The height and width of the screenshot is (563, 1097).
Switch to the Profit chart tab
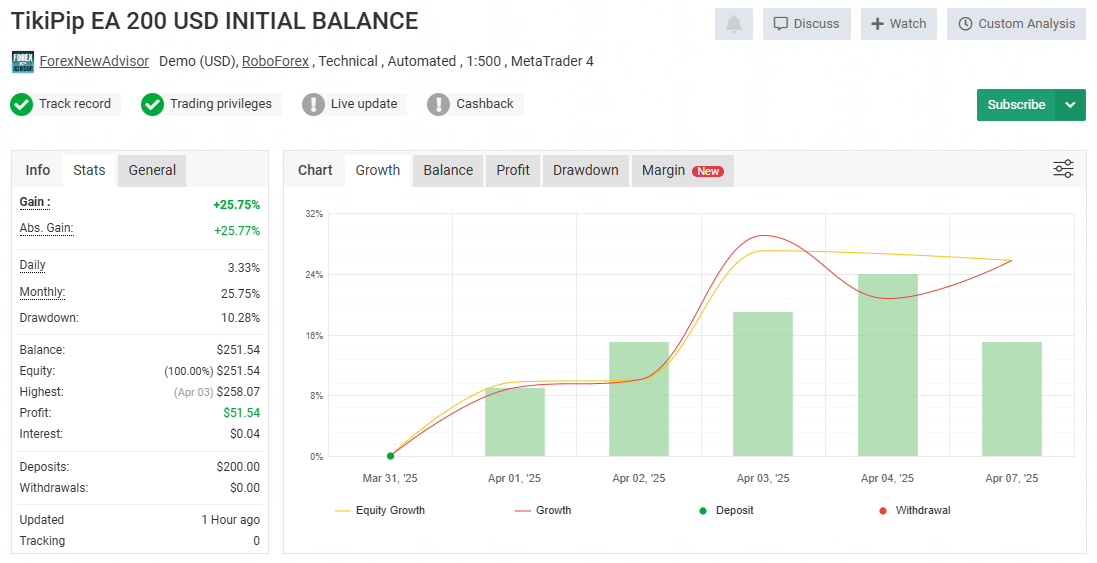coord(513,170)
